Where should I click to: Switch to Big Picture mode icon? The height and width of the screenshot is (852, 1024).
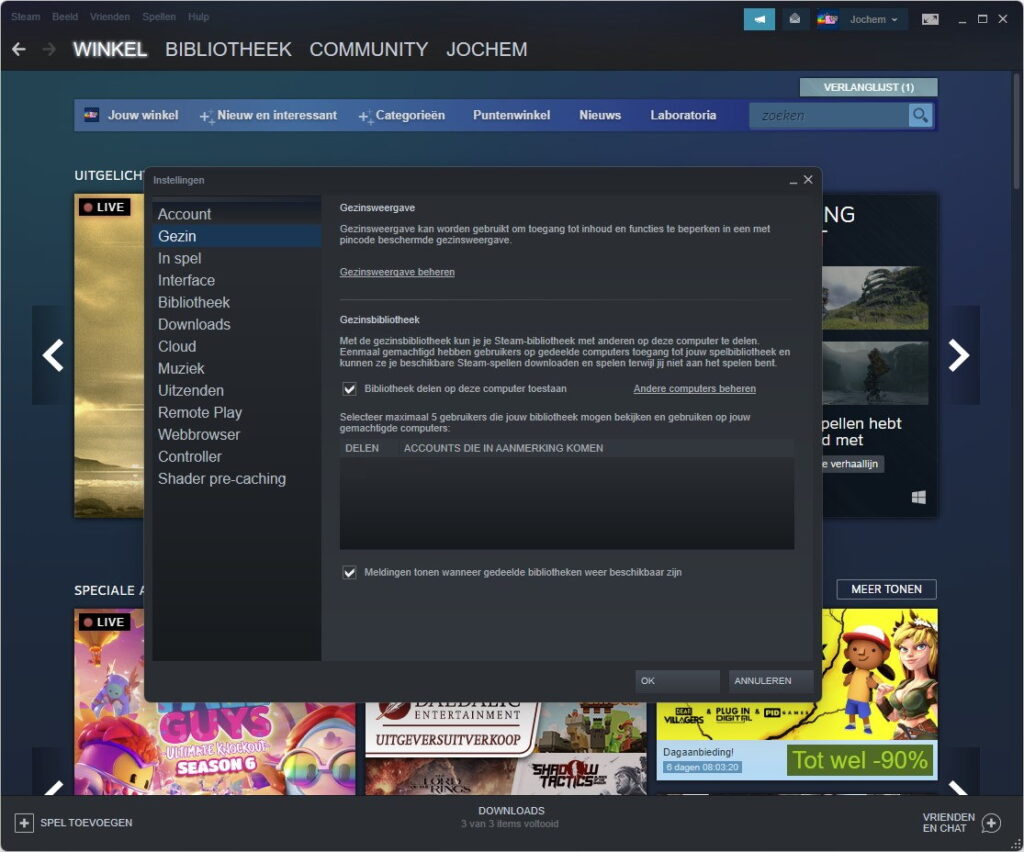click(930, 19)
